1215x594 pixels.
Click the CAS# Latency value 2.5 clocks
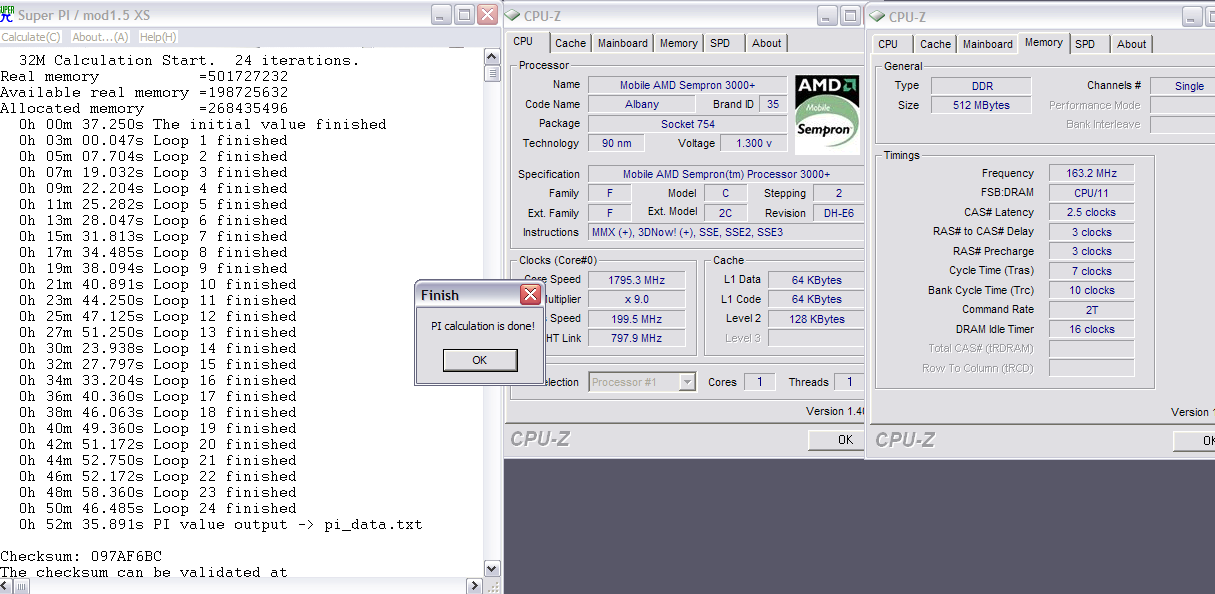1091,212
